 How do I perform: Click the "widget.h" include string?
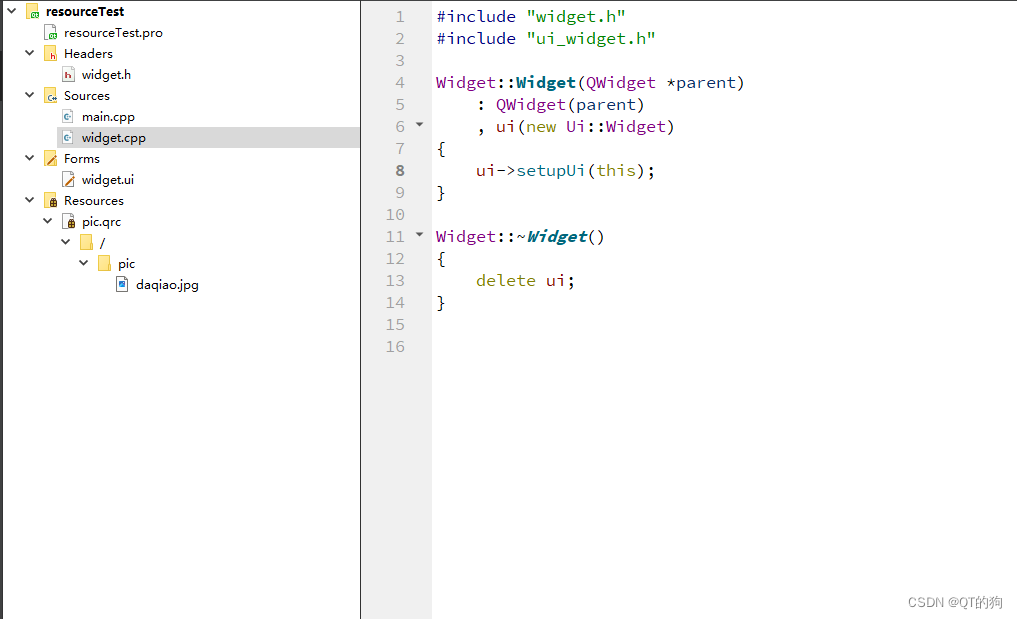576,17
